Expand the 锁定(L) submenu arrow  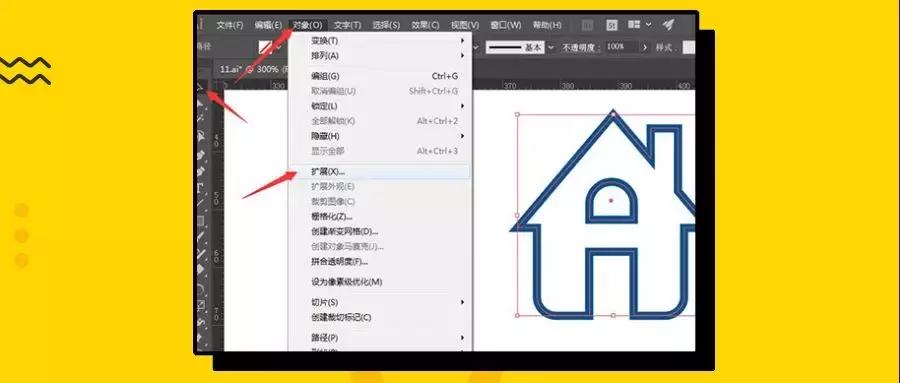tap(462, 106)
